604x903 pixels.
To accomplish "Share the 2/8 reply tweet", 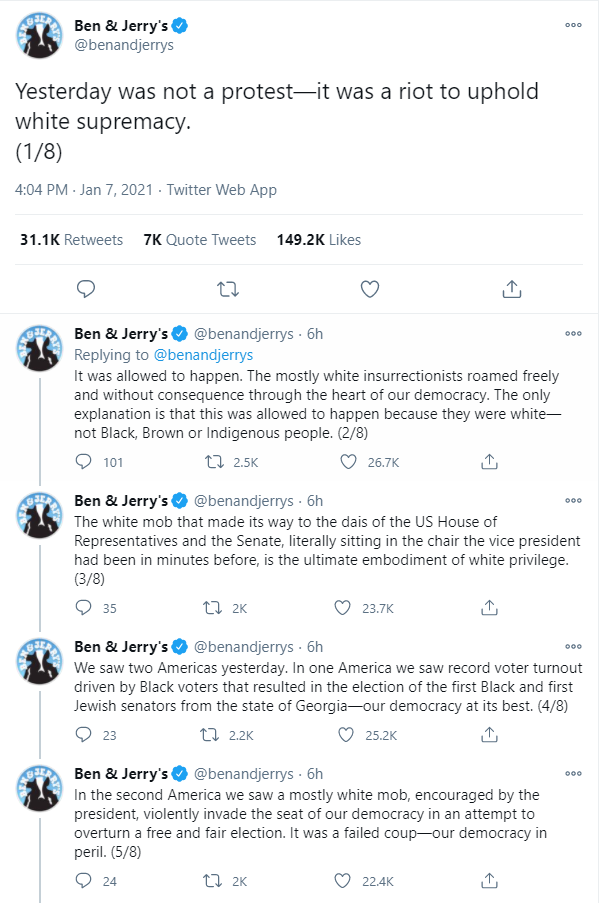I will coord(489,461).
